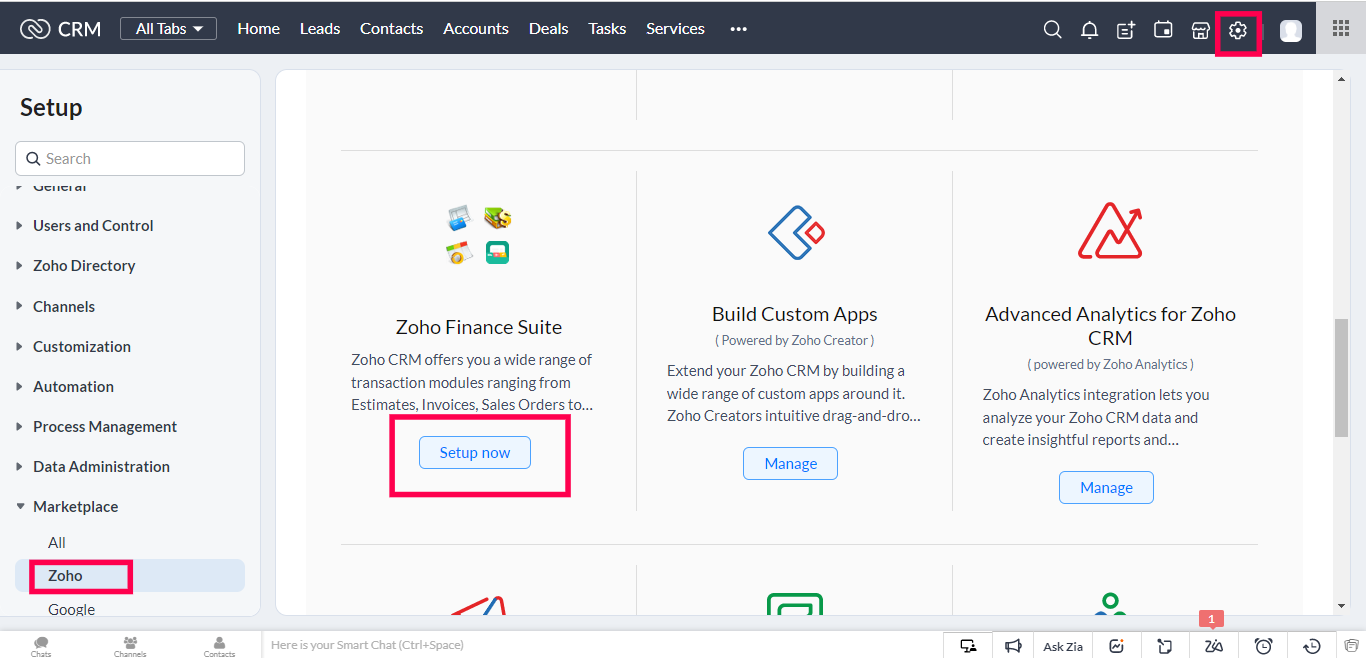Expand Process Management section
The width and height of the screenshot is (1366, 658).
(105, 427)
